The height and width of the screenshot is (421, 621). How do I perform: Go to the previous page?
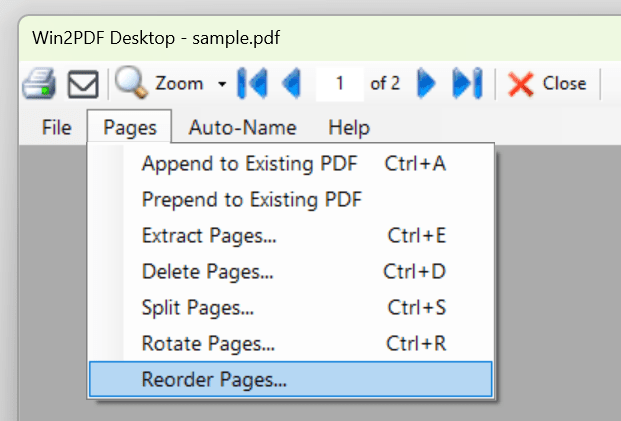coord(292,84)
